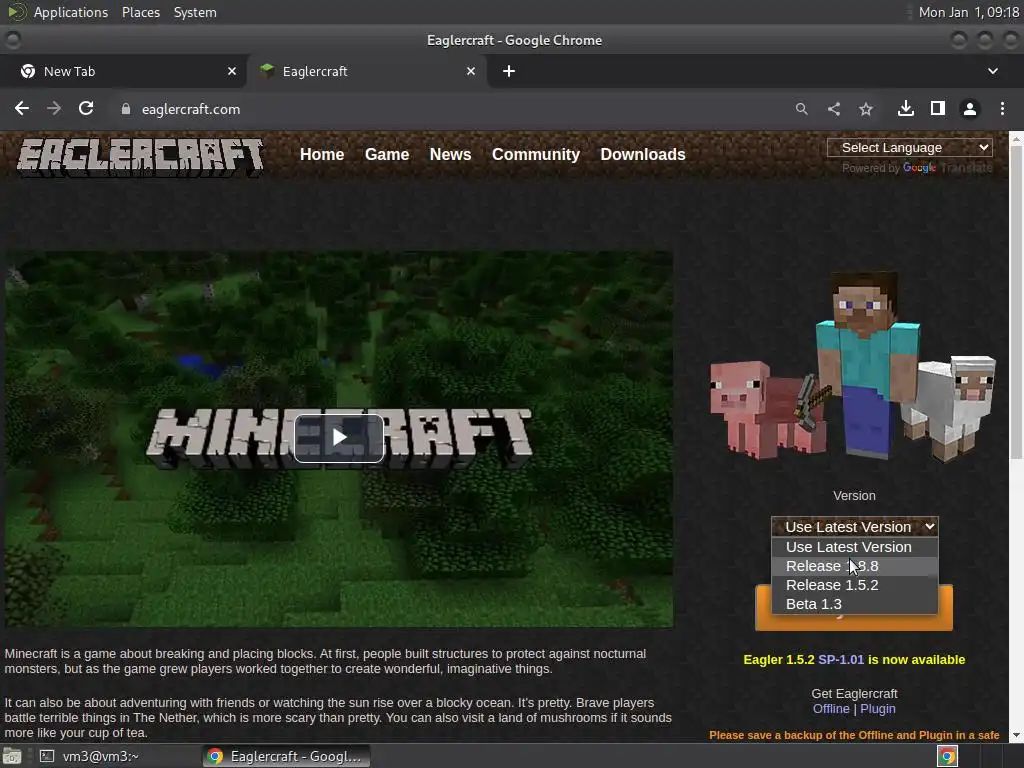
Task: Click the Steve, pig and sheep image
Action: (853, 366)
